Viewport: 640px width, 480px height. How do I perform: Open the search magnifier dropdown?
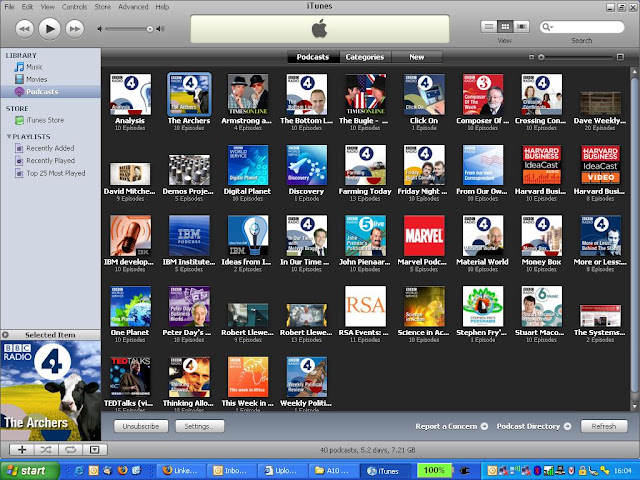(x=547, y=27)
